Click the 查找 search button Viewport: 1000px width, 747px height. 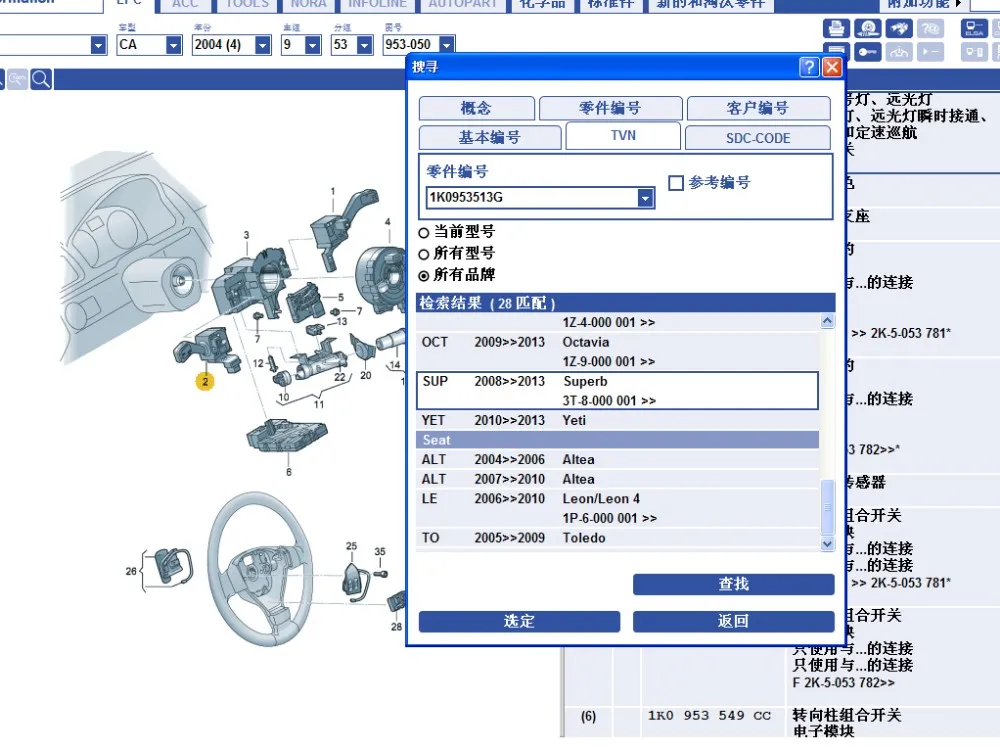(733, 584)
